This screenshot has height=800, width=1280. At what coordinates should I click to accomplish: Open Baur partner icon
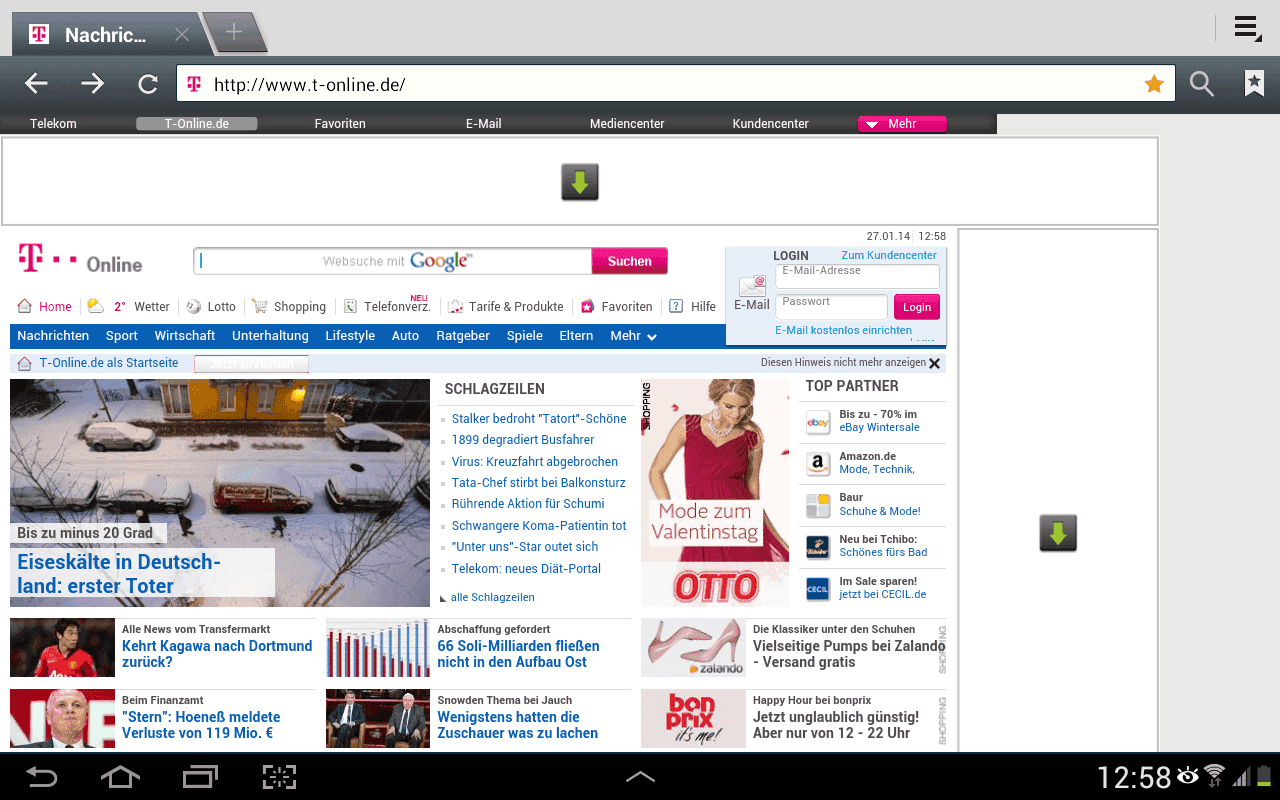tap(818, 505)
